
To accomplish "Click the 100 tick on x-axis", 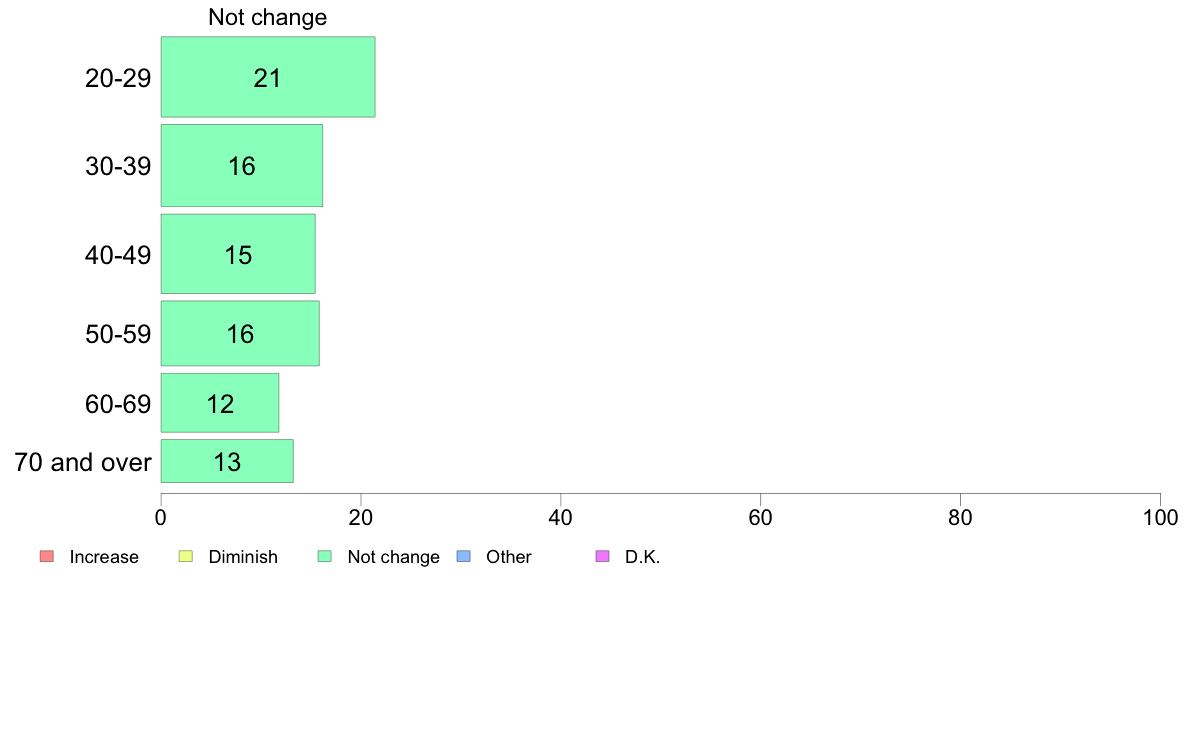I will click(1160, 518).
